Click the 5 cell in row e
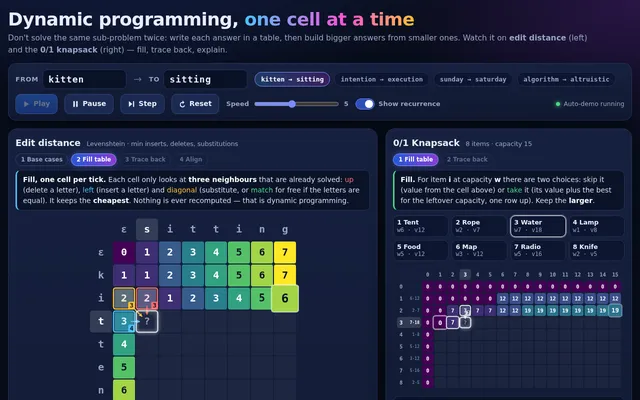 pos(124,367)
